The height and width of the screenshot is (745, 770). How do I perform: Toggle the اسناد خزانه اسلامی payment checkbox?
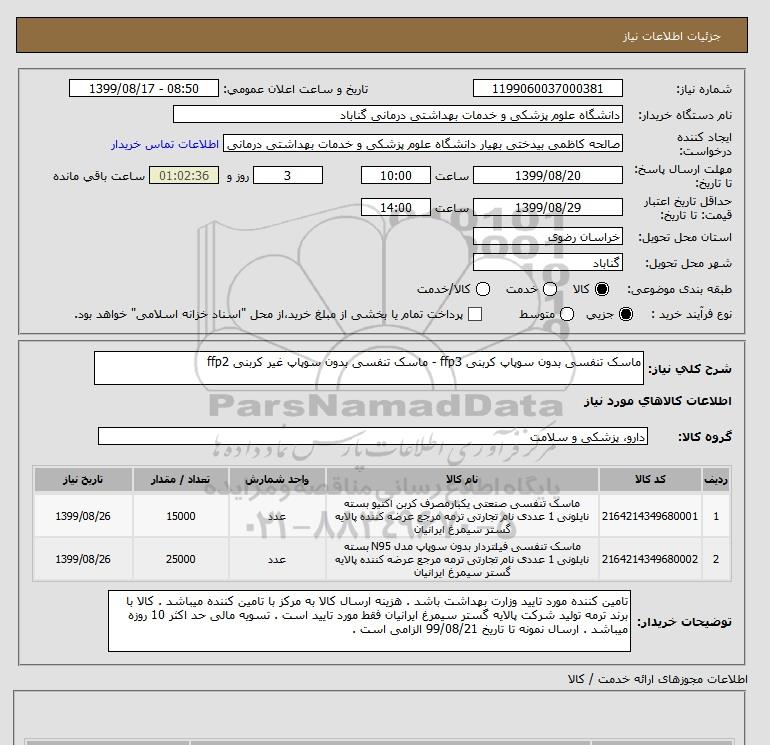[475, 314]
